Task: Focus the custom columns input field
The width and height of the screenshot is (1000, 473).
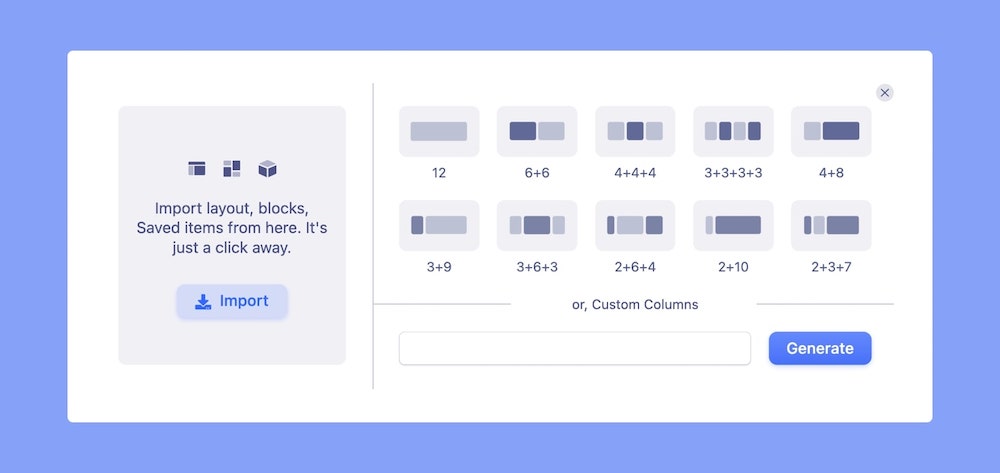Action: tap(574, 349)
